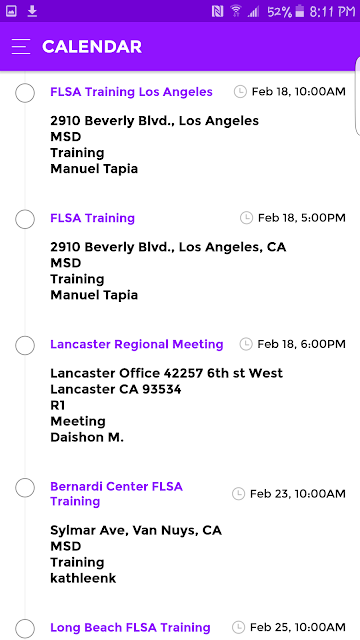
Task: Select circle for Long Beach FLSA Training
Action: (25, 629)
